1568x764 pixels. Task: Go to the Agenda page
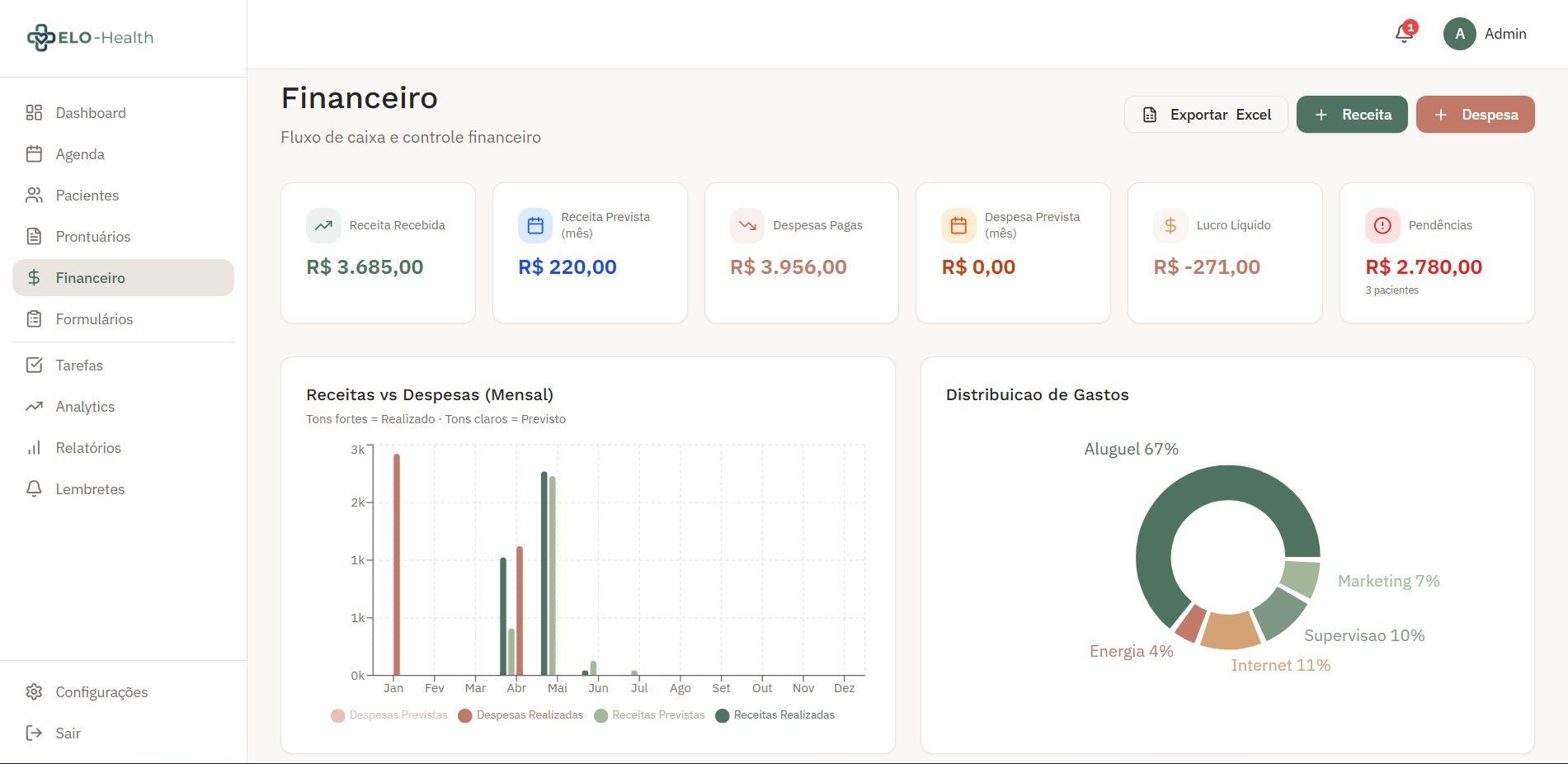(x=124, y=154)
